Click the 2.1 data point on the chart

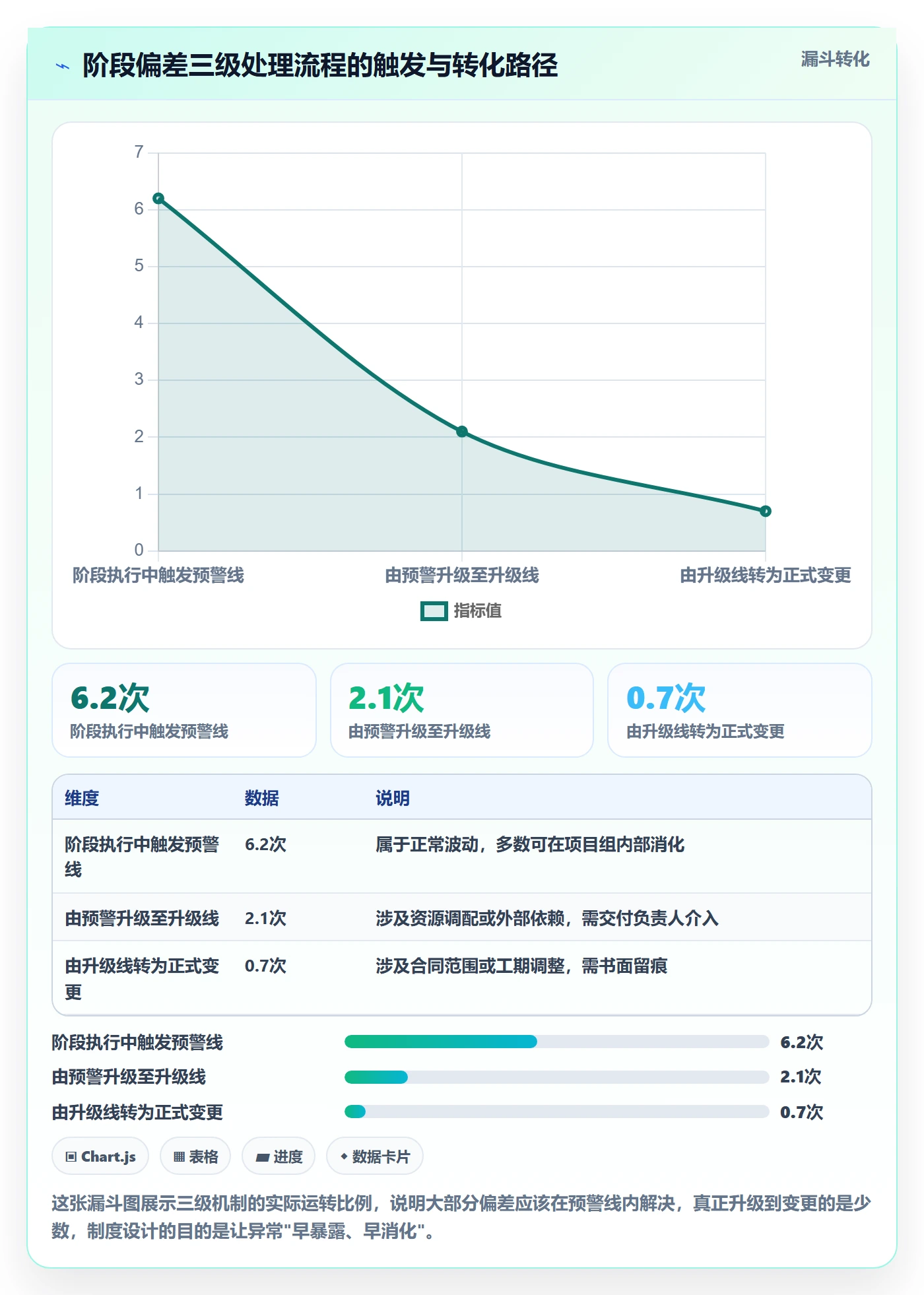pyautogui.click(x=462, y=432)
